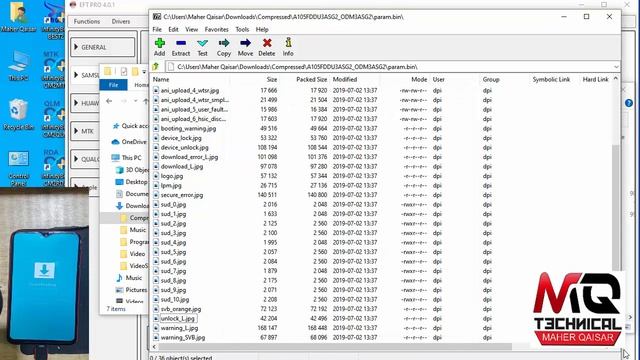Open Maher Qaisar user folder desktop icon
Viewport: 640px width, 360px height.
[18, 17]
